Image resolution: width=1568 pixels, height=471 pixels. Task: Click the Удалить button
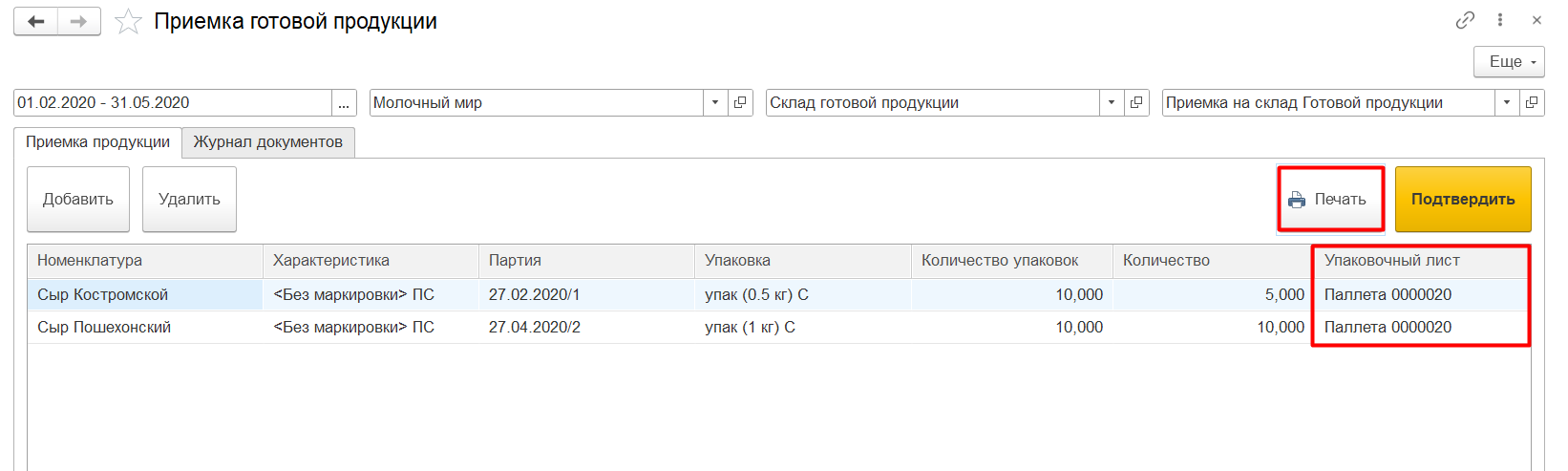(x=189, y=200)
